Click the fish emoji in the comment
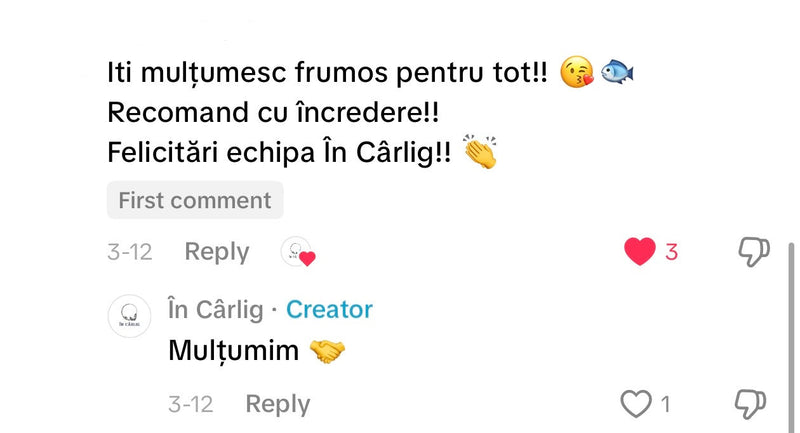 point(617,71)
